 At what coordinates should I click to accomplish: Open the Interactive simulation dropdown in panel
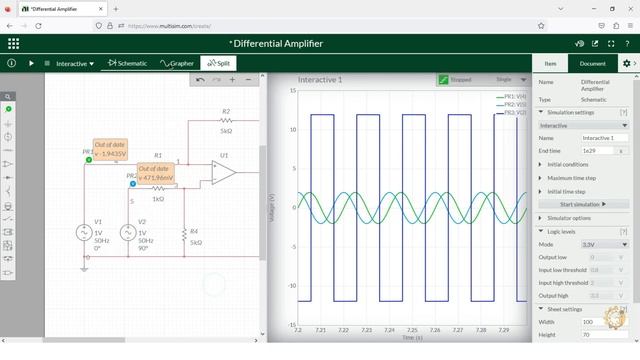pos(583,125)
